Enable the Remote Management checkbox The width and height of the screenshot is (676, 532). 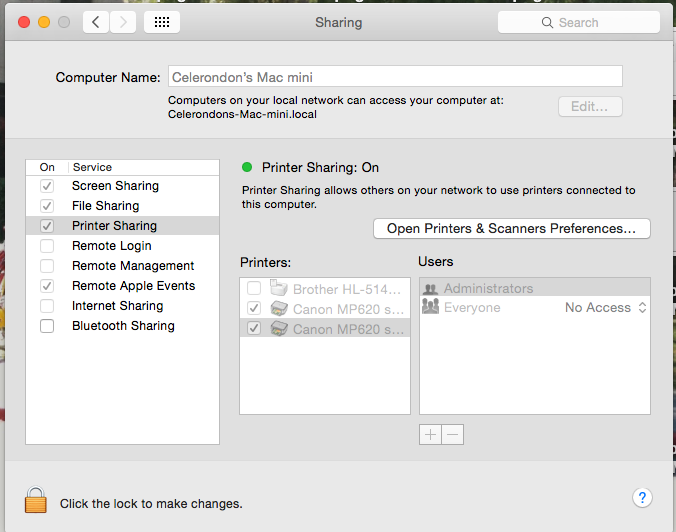47,266
